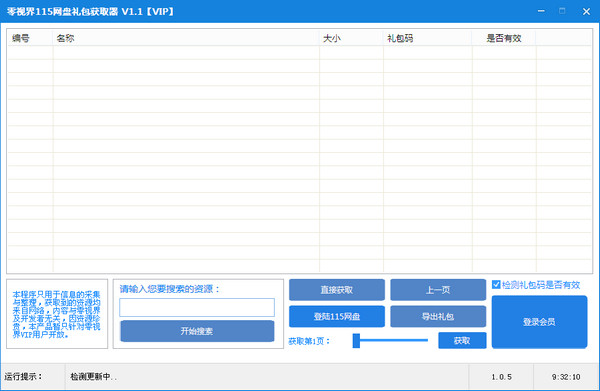Image resolution: width=600 pixels, height=391 pixels.
Task: Click the 运行提示 status label
Action: (x=23, y=377)
